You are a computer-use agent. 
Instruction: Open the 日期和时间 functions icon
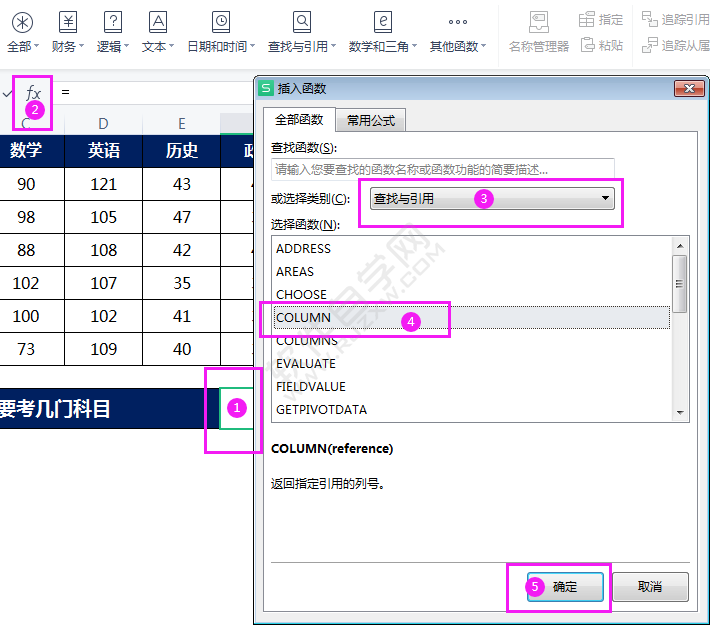221,22
